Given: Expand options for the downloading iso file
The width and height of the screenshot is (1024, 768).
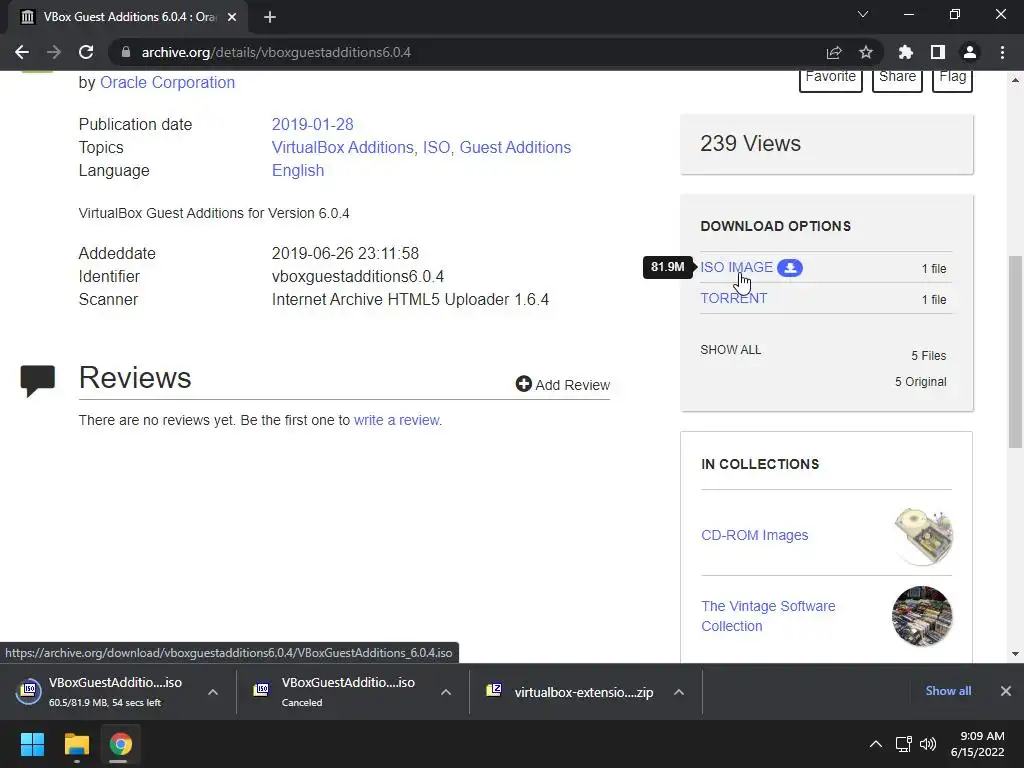Looking at the screenshot, I should coord(213,692).
